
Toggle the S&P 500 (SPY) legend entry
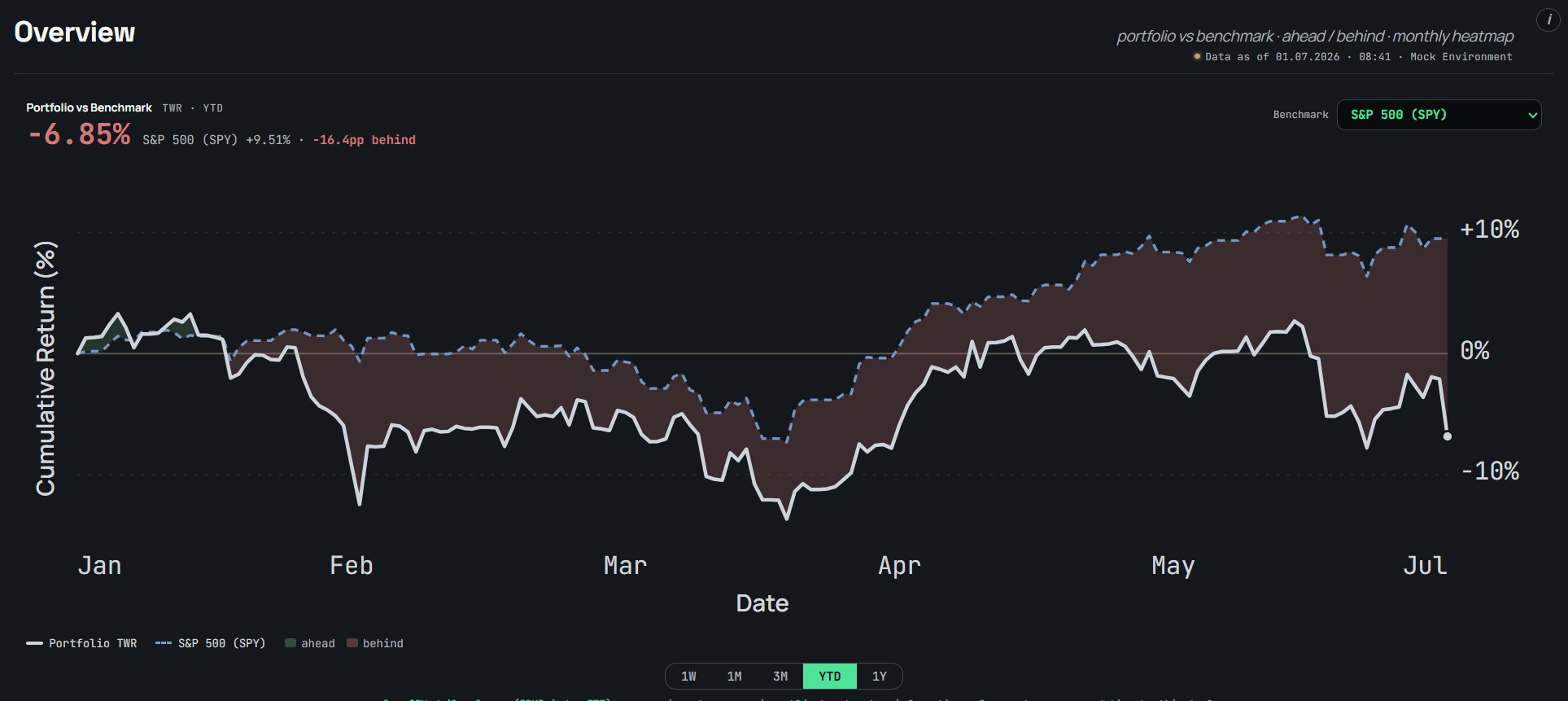(211, 643)
